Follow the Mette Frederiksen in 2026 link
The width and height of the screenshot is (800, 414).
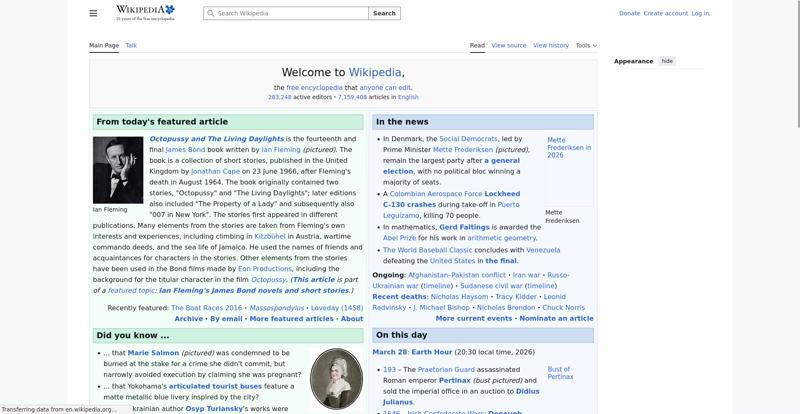(568, 148)
